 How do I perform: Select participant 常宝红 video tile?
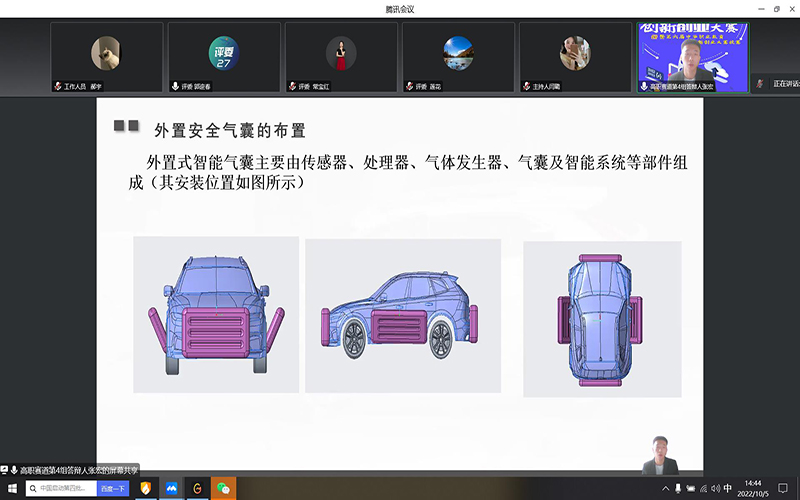click(x=341, y=57)
